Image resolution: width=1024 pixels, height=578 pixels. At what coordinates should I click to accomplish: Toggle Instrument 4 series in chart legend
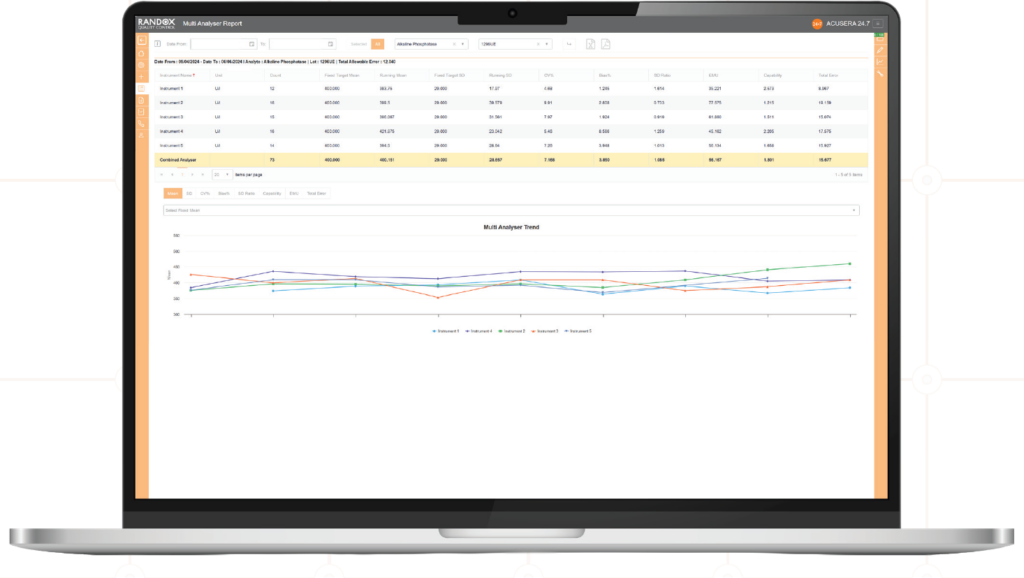(479, 331)
